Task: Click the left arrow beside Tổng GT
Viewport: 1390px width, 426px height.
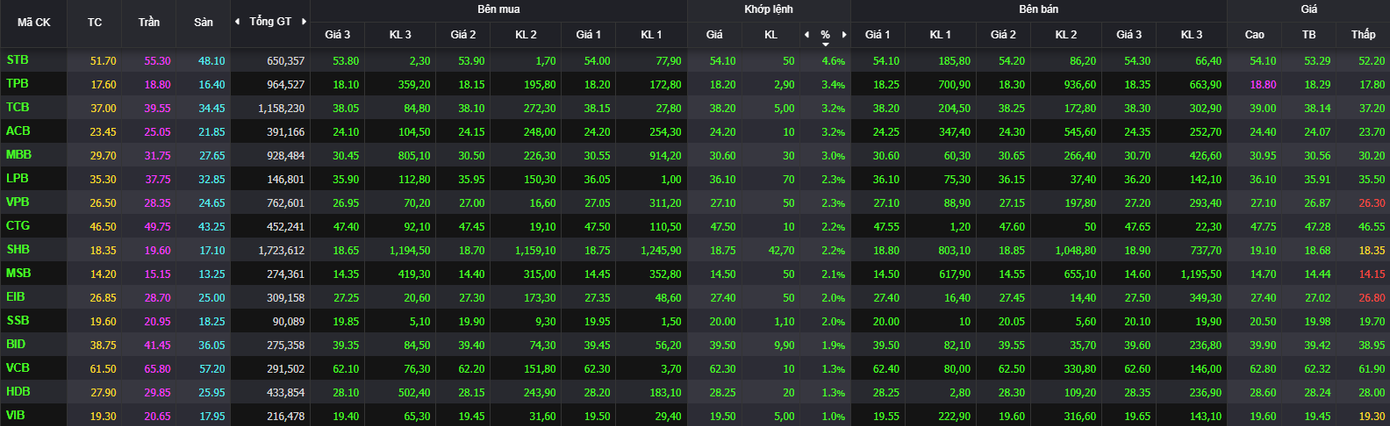Action: point(237,21)
